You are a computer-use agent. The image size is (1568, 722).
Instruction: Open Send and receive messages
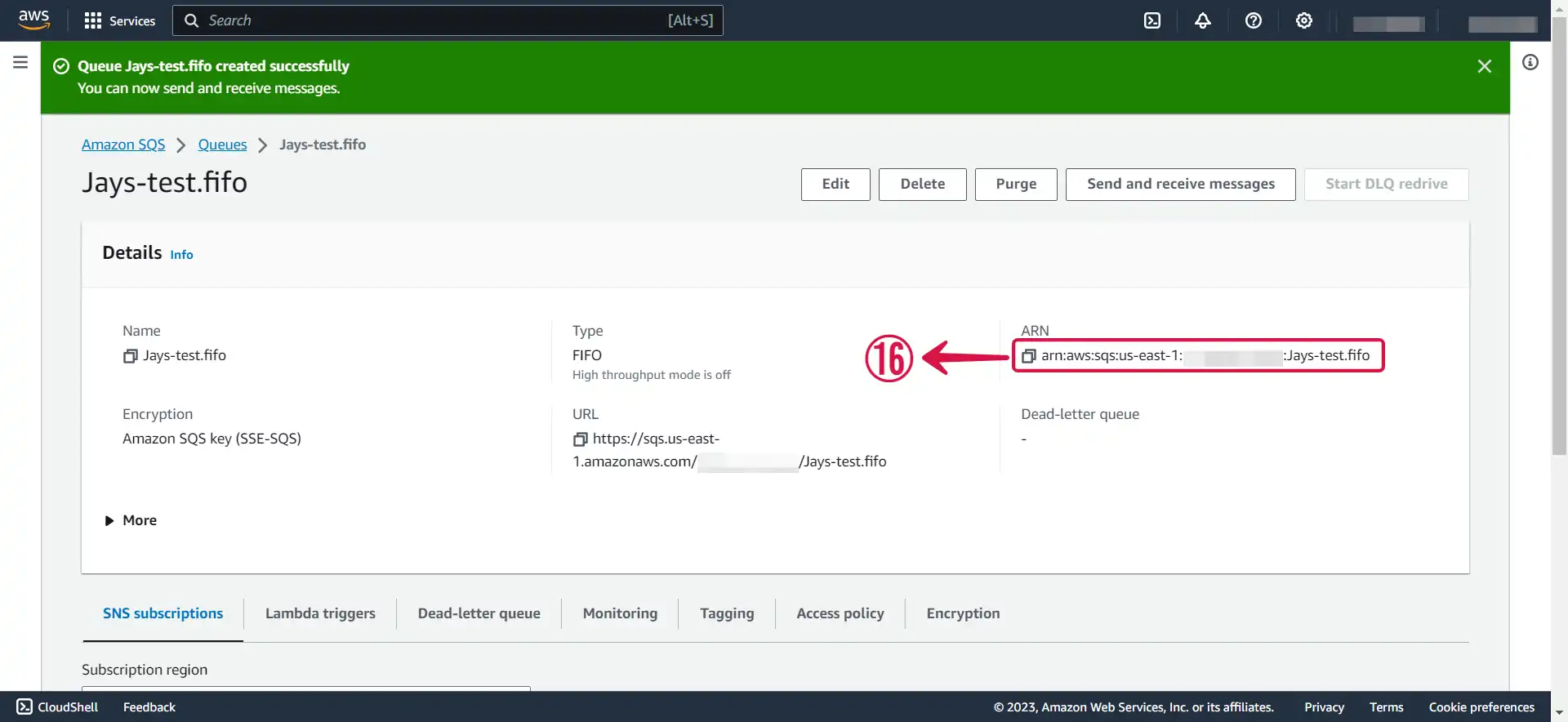(1181, 185)
